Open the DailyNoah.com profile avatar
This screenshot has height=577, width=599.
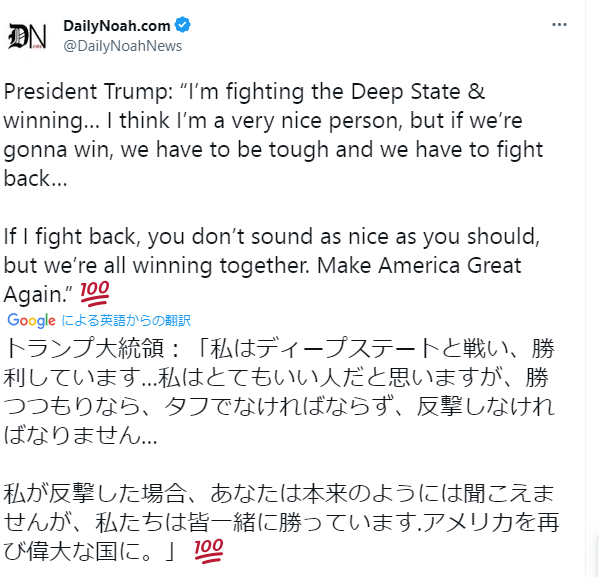tap(27, 36)
